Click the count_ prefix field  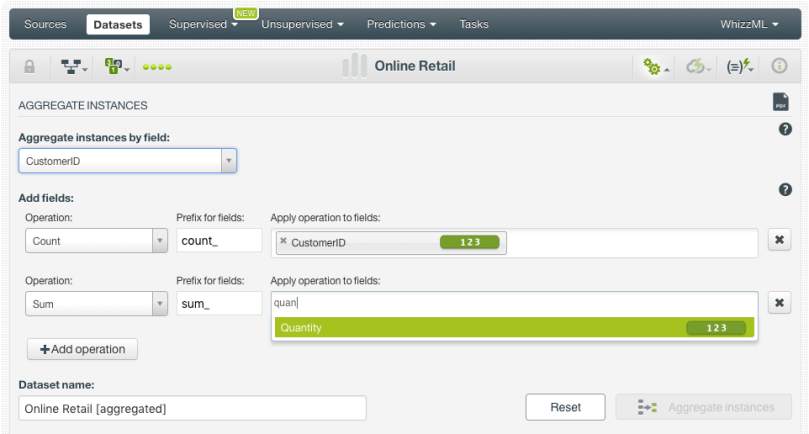219,240
